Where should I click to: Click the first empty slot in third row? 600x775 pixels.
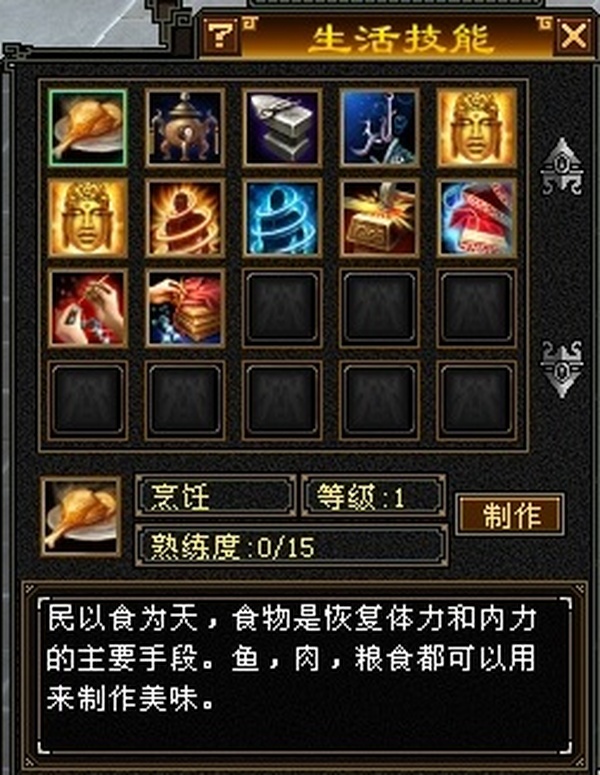click(282, 308)
